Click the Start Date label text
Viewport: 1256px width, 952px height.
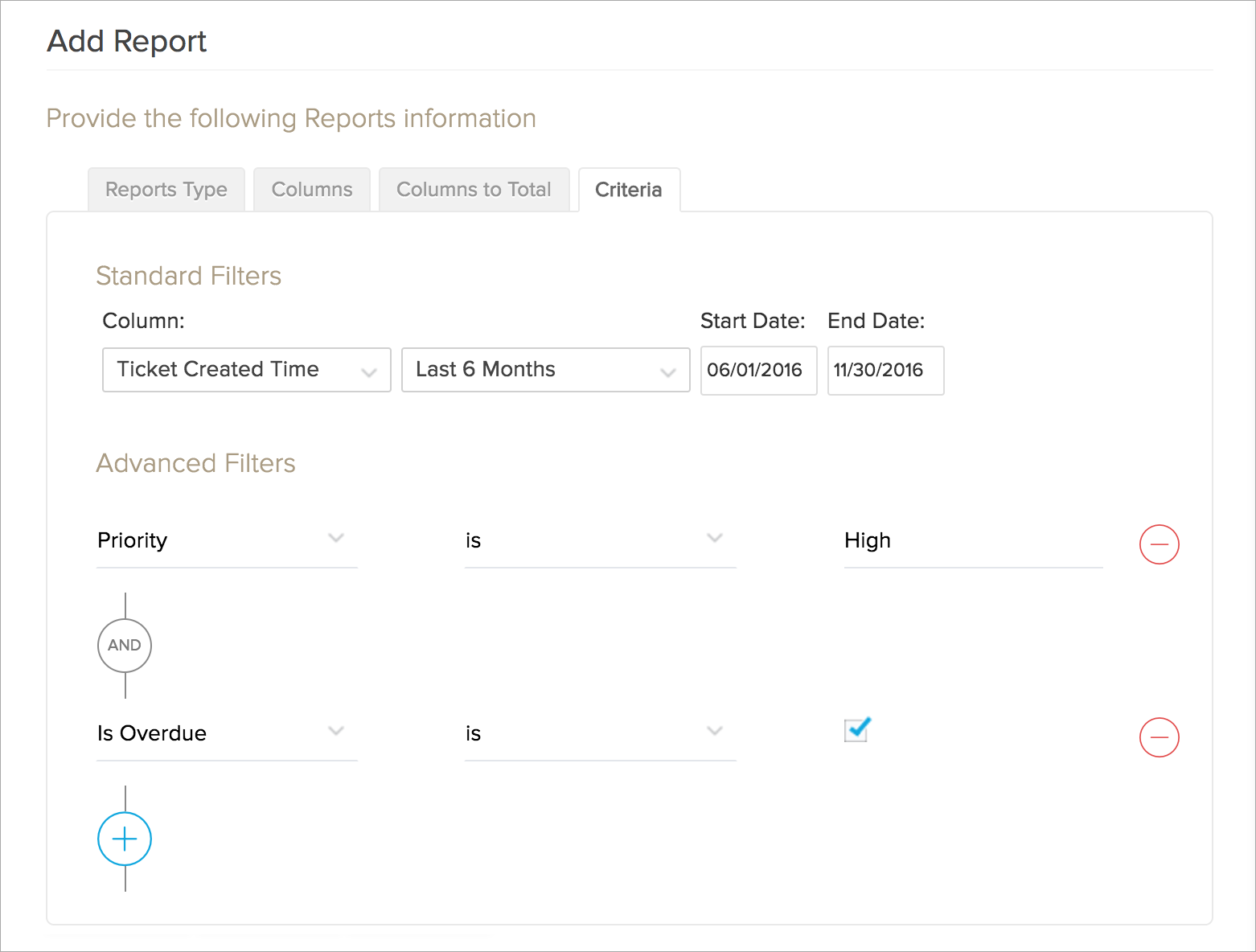[752, 321]
